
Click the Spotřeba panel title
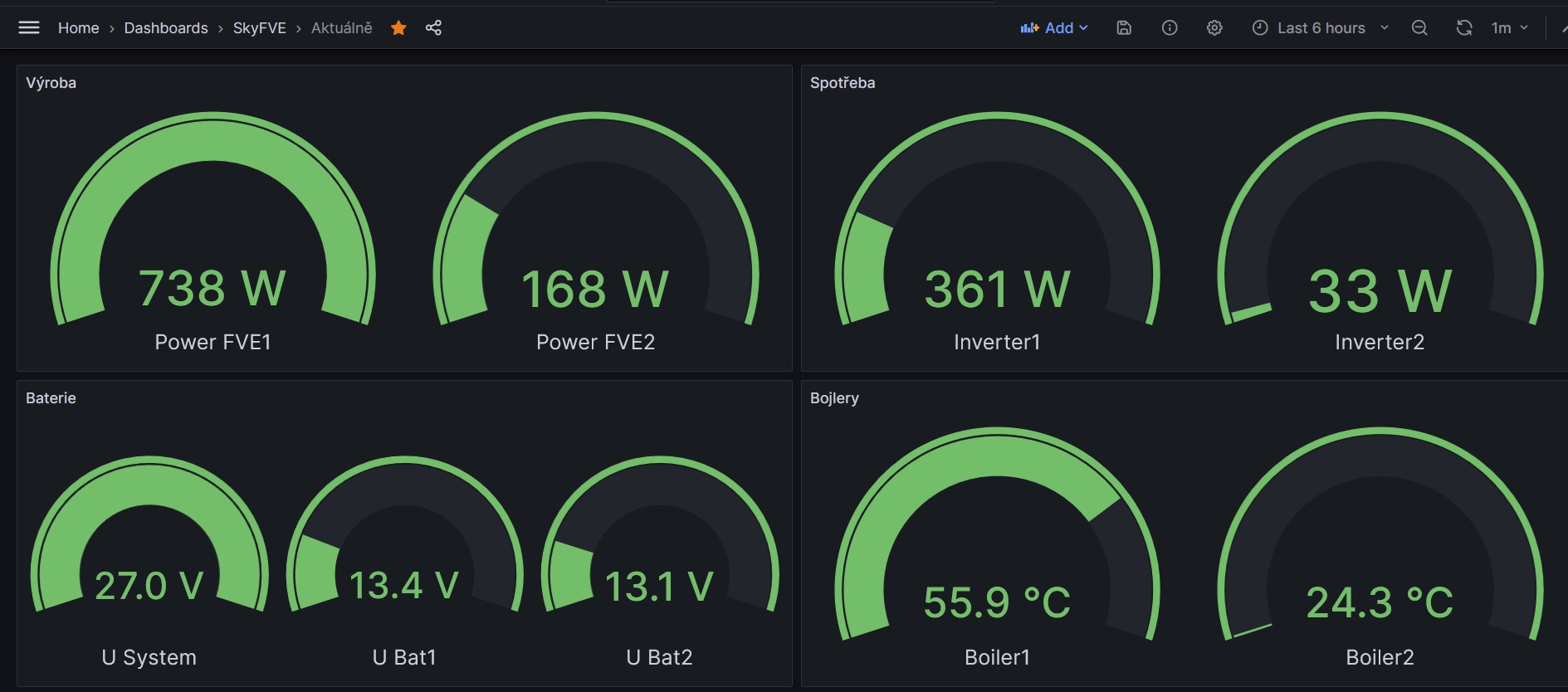coord(842,83)
